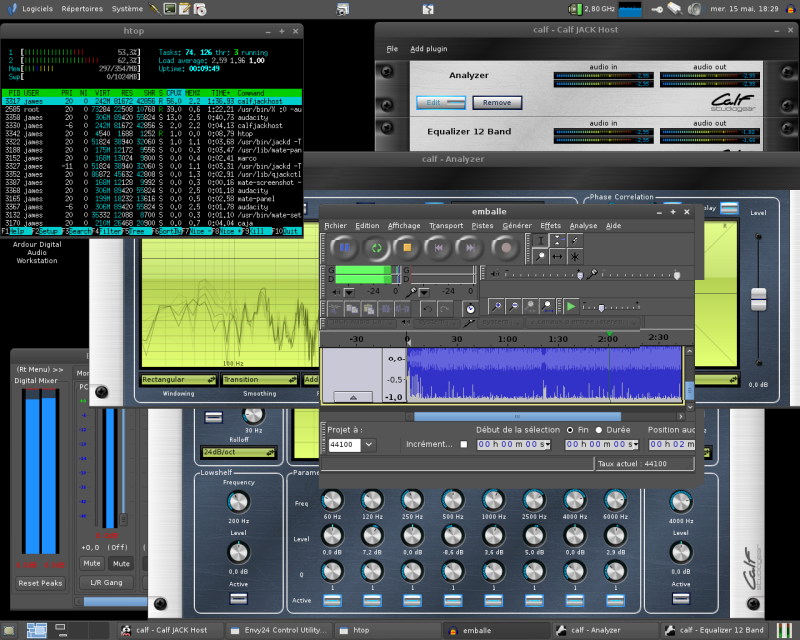800x640 pixels.
Task: Skip to start of track in Audacity
Action: click(441, 247)
